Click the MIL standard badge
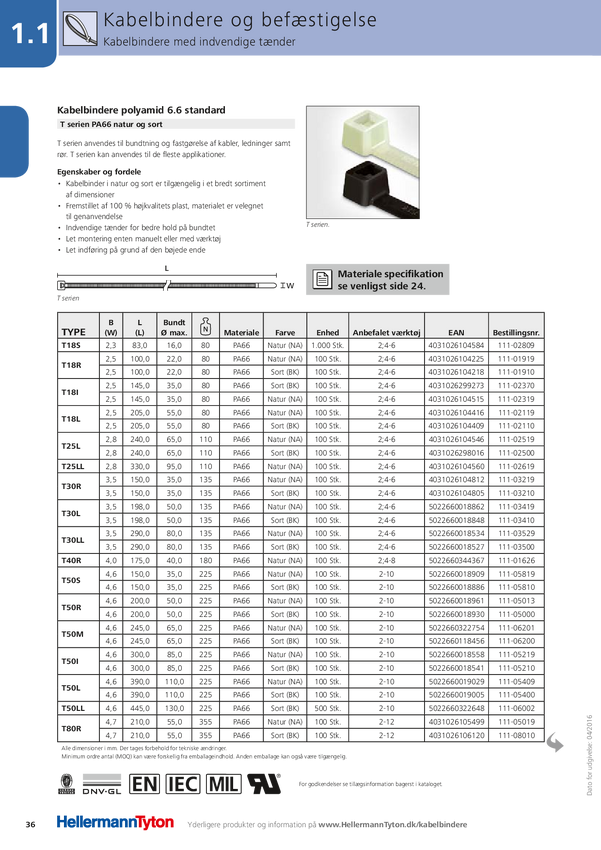 [223, 784]
